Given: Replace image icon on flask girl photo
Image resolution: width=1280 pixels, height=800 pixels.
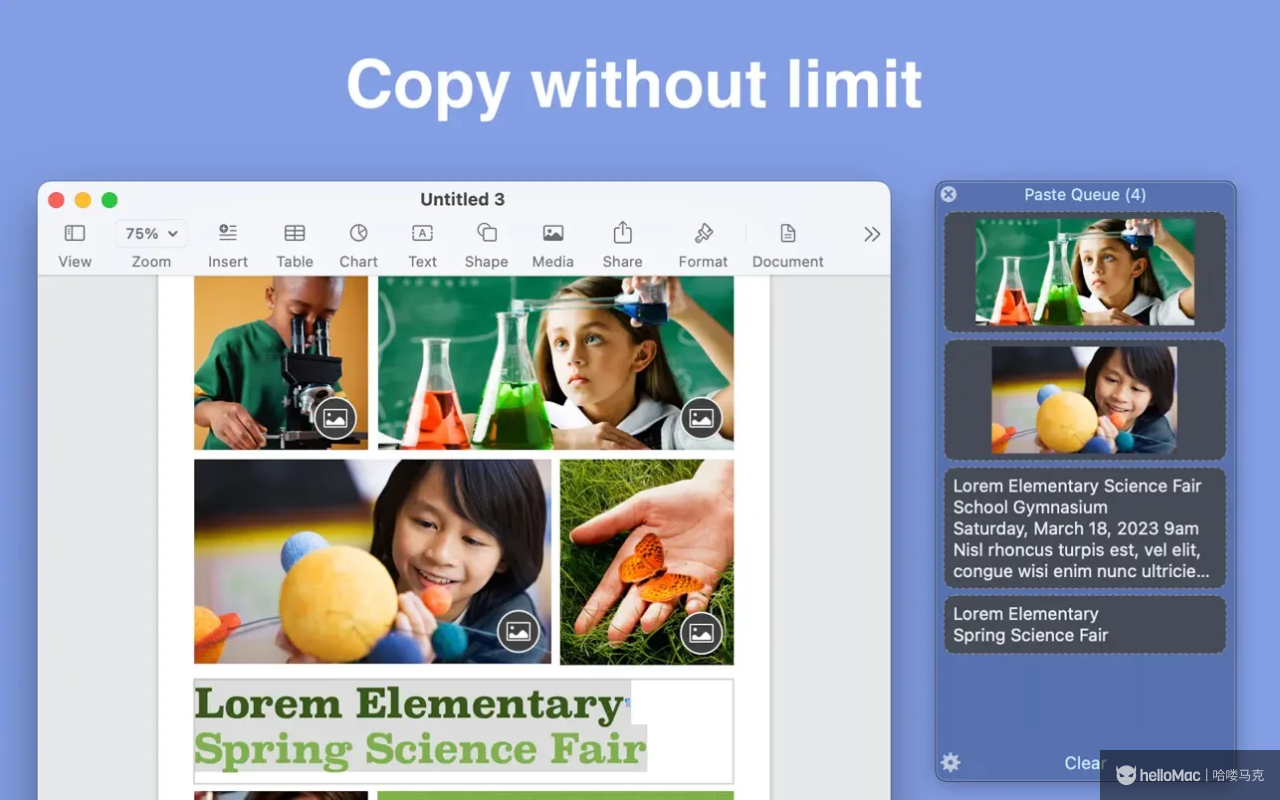Looking at the screenshot, I should [701, 418].
